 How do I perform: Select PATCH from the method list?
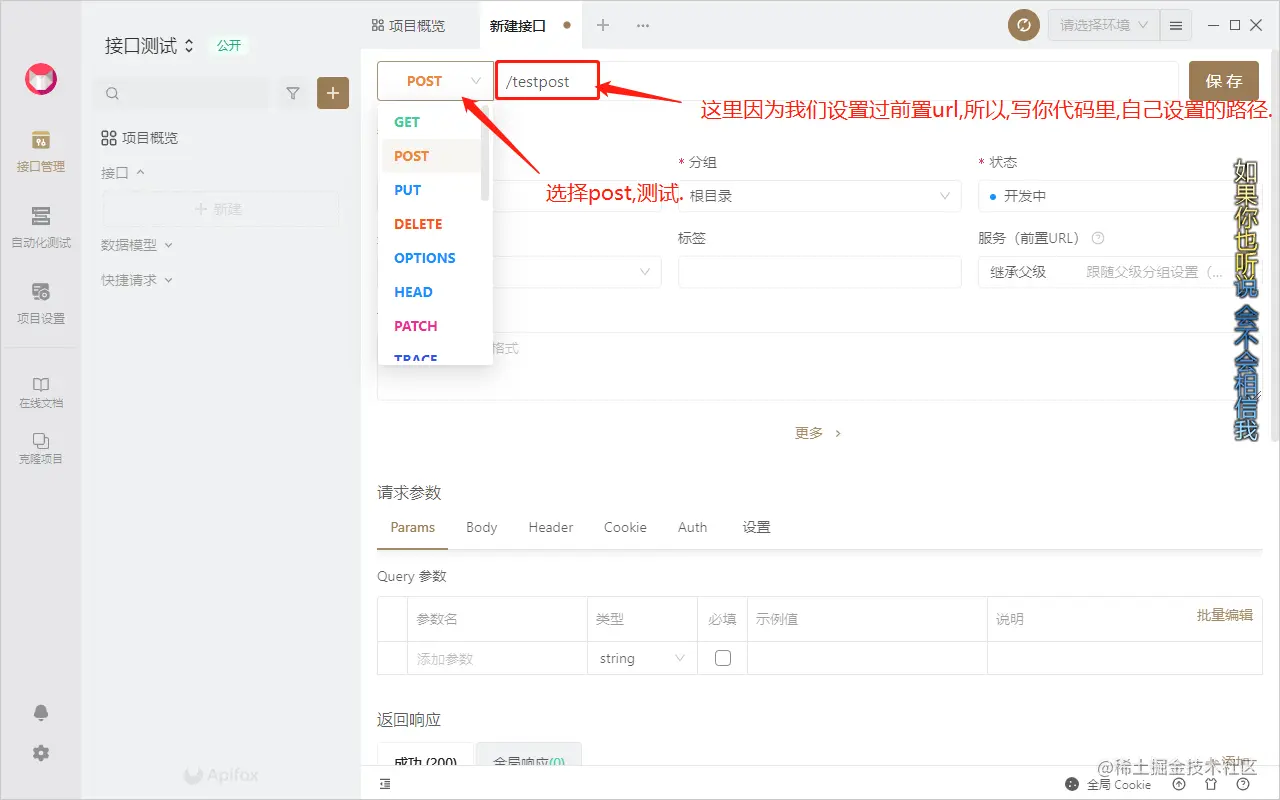point(431,326)
